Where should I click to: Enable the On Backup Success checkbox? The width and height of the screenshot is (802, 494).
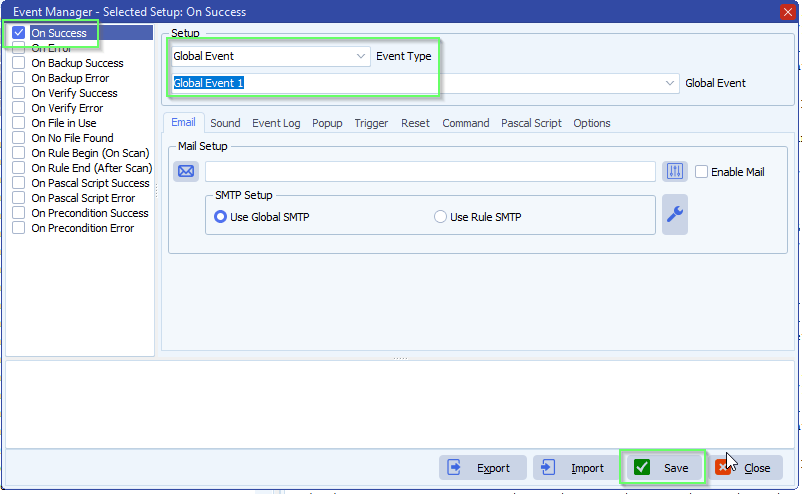click(18, 63)
